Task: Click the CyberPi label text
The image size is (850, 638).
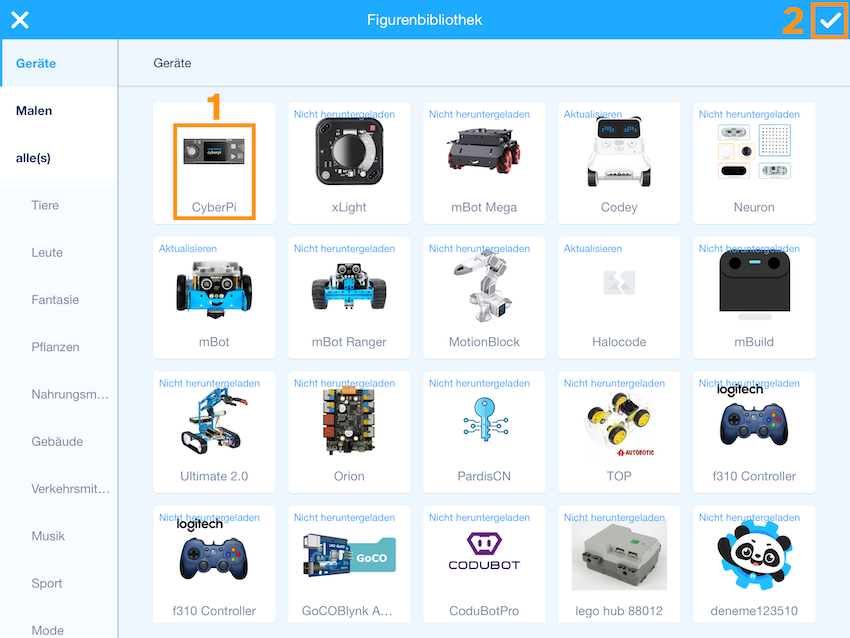Action: click(x=214, y=207)
